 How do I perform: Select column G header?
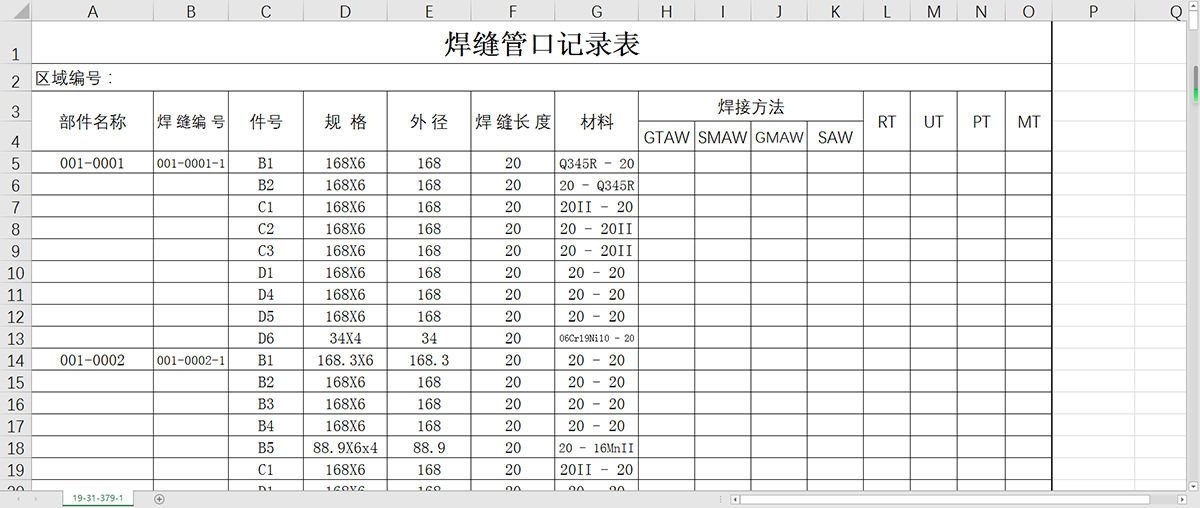596,11
